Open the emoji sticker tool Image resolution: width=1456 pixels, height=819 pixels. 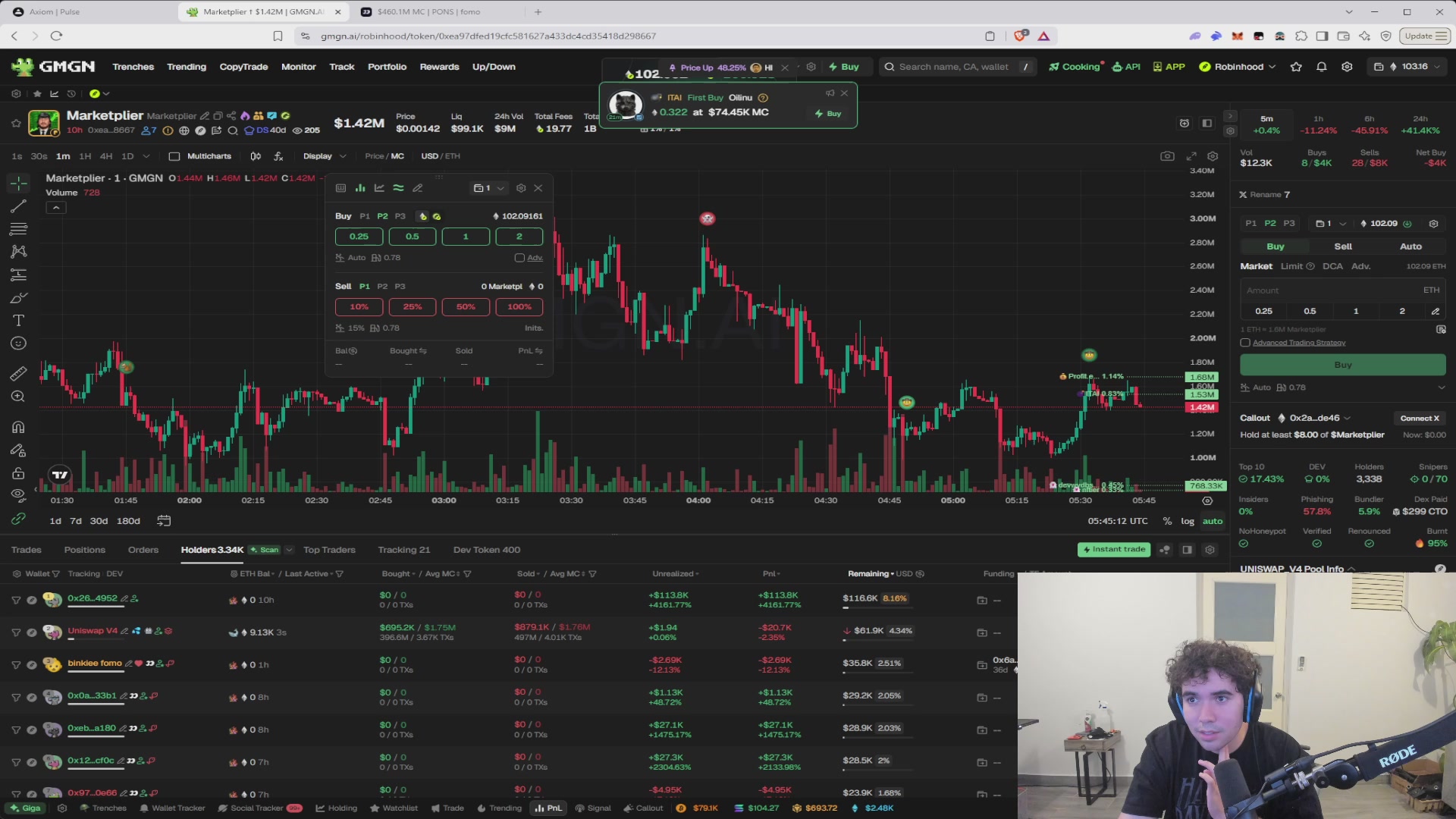(18, 344)
